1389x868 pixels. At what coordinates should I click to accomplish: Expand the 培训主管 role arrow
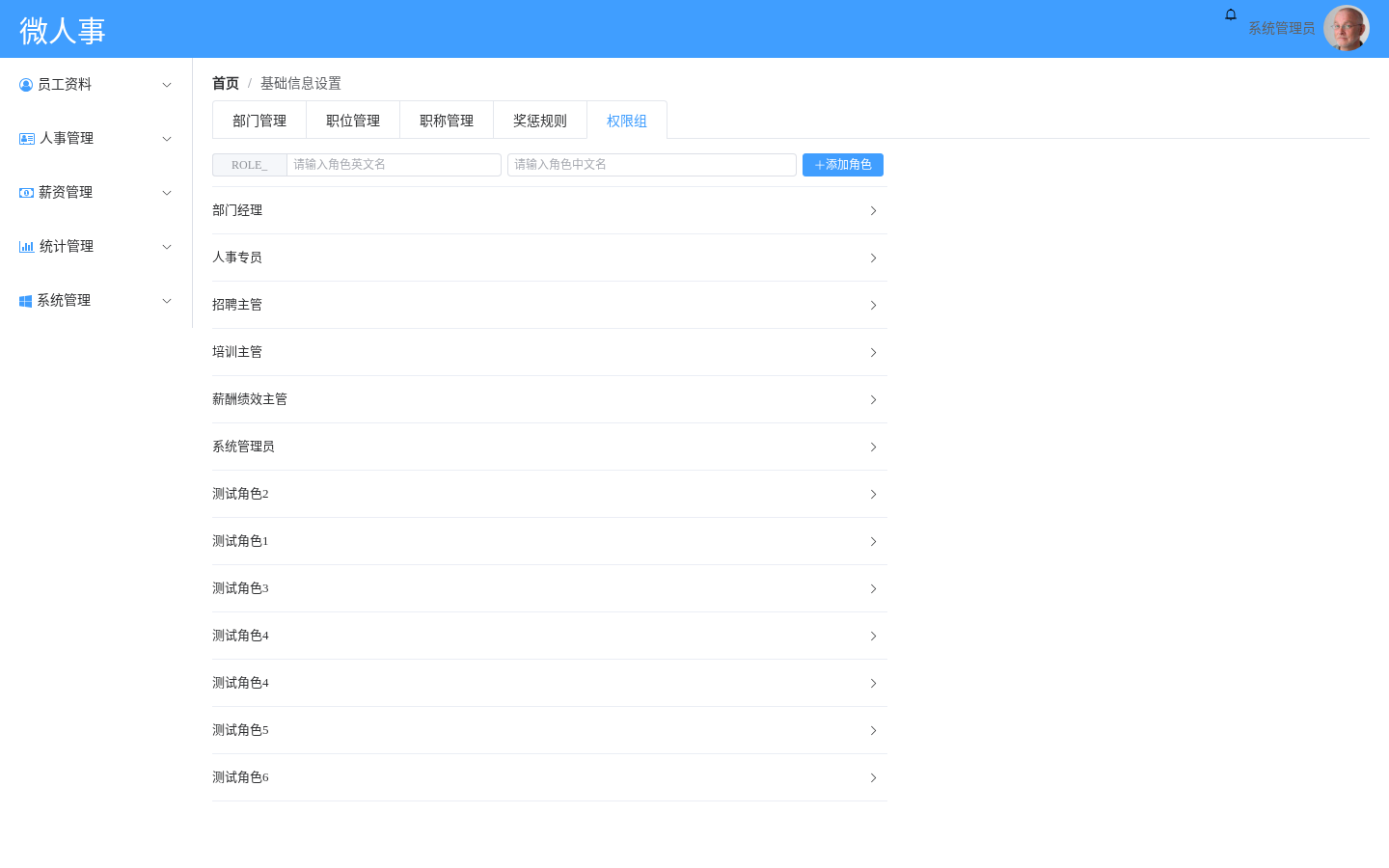click(873, 352)
